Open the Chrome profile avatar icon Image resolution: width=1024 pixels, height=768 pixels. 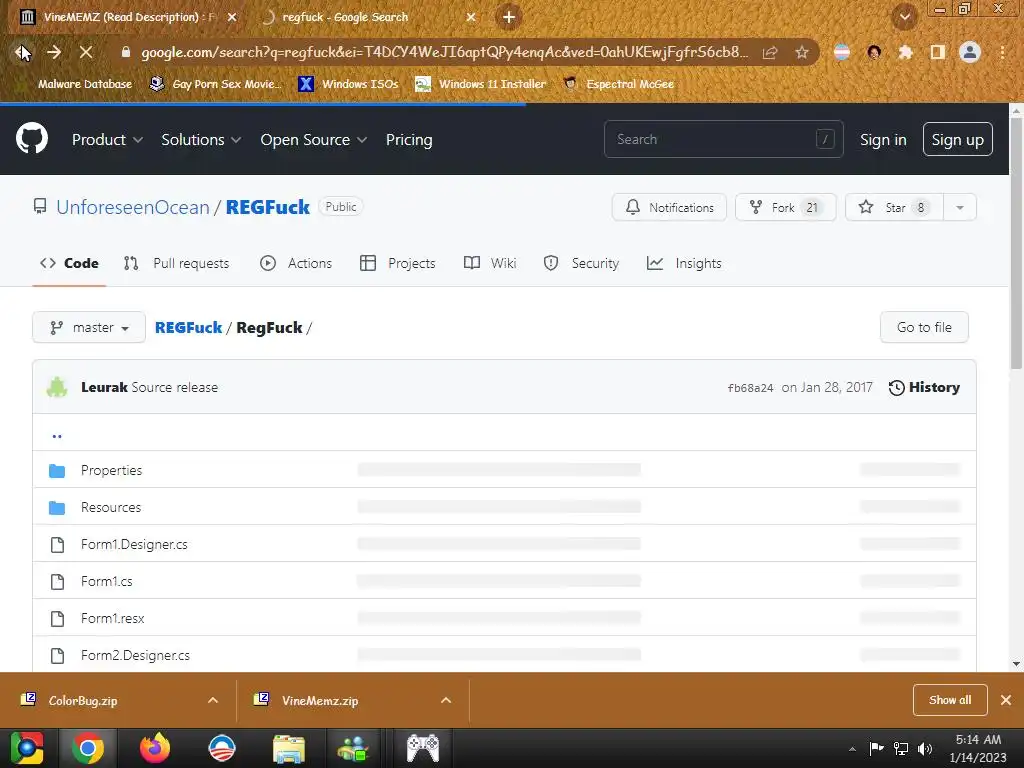coord(970,52)
